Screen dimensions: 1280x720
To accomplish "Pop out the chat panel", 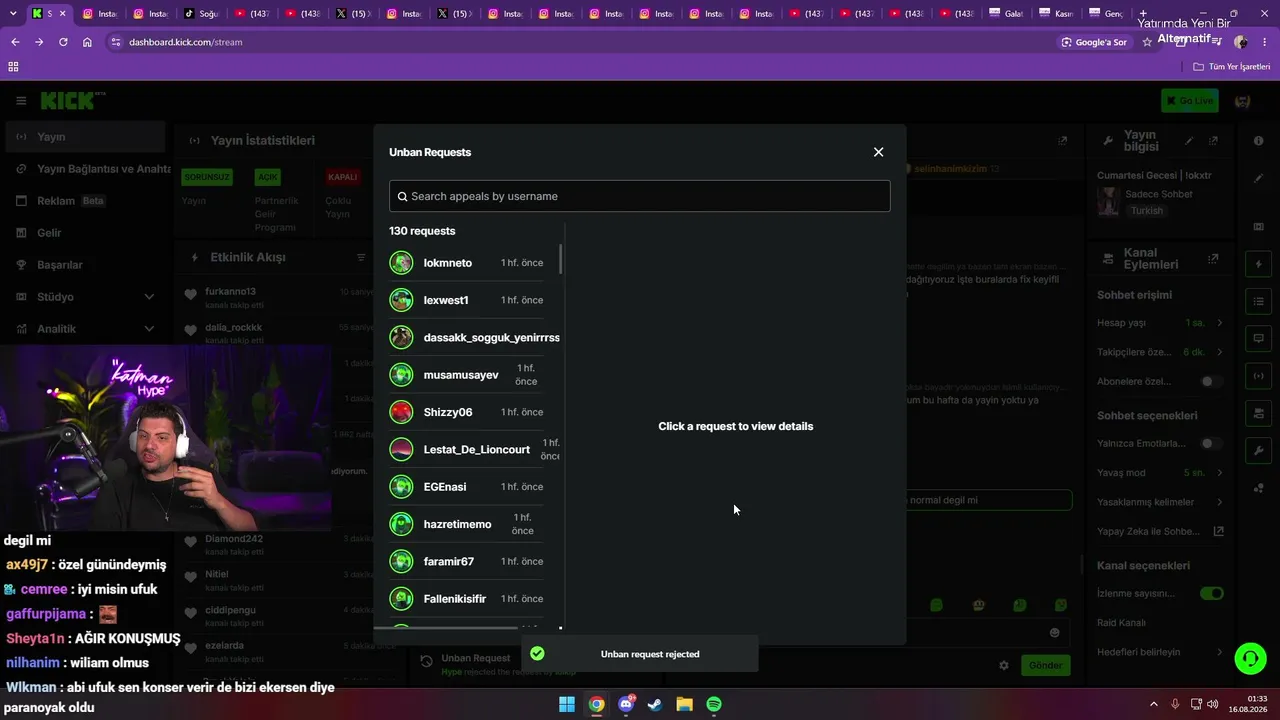I will 1062,141.
